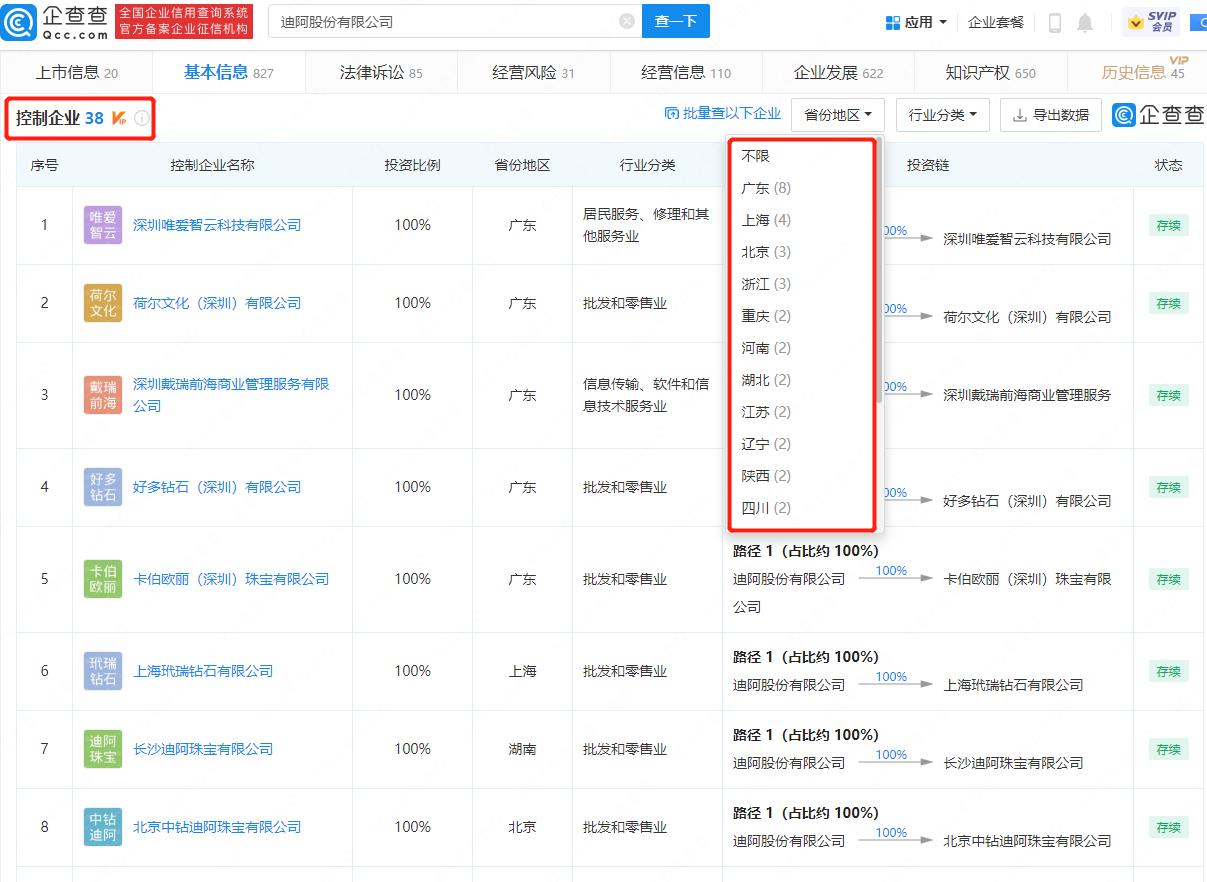The width and height of the screenshot is (1207, 882).
Task: Click the 唯爱智云 company logo thumbnail
Action: pyautogui.click(x=103, y=225)
